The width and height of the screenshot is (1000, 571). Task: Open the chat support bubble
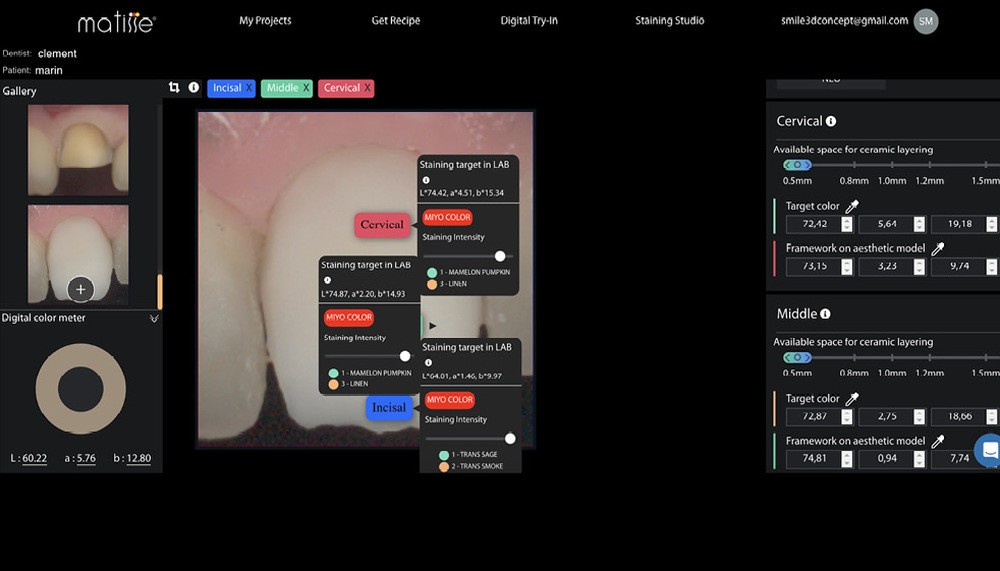point(988,451)
